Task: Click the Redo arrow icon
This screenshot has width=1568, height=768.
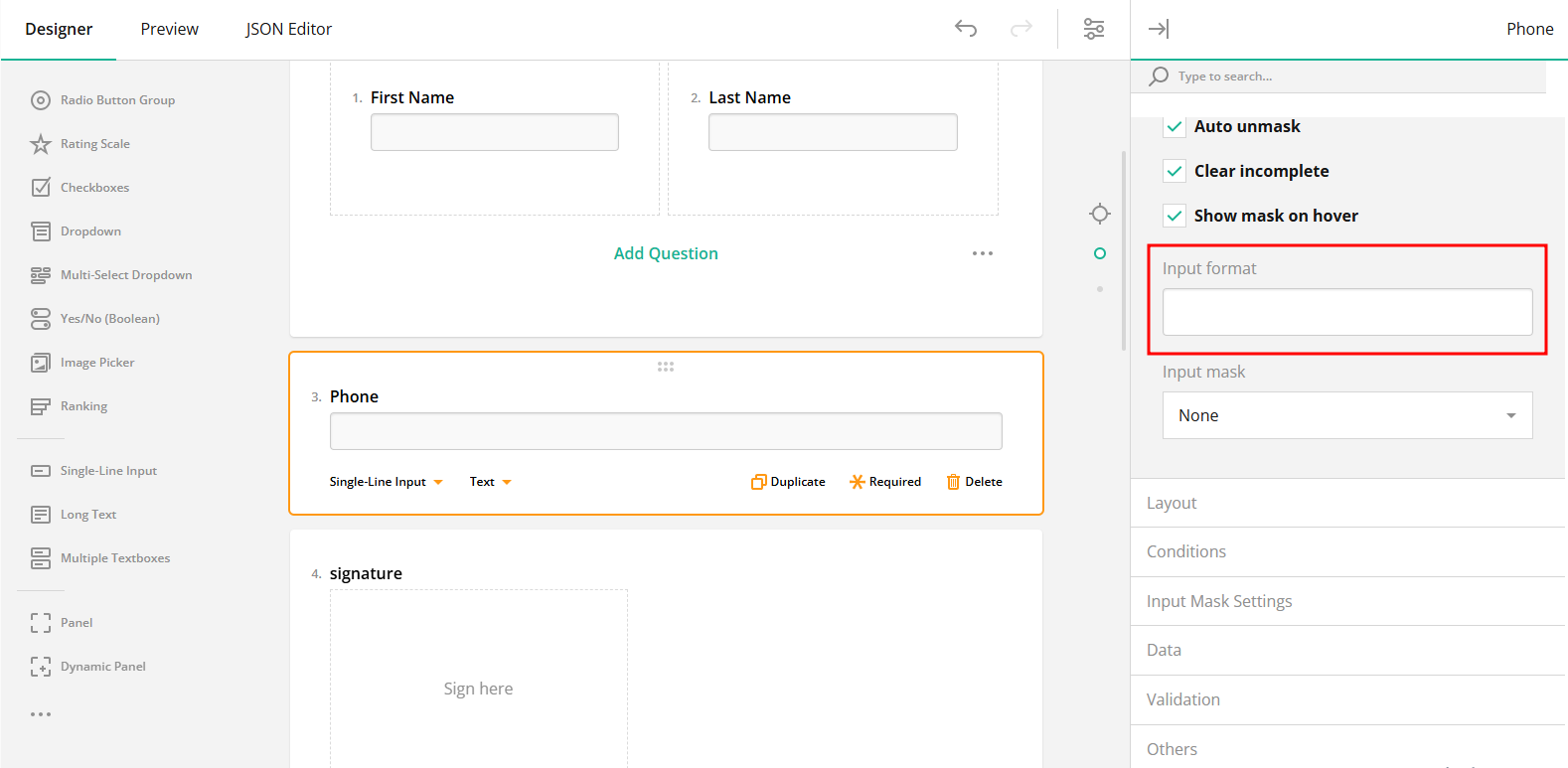Action: coord(1020,29)
